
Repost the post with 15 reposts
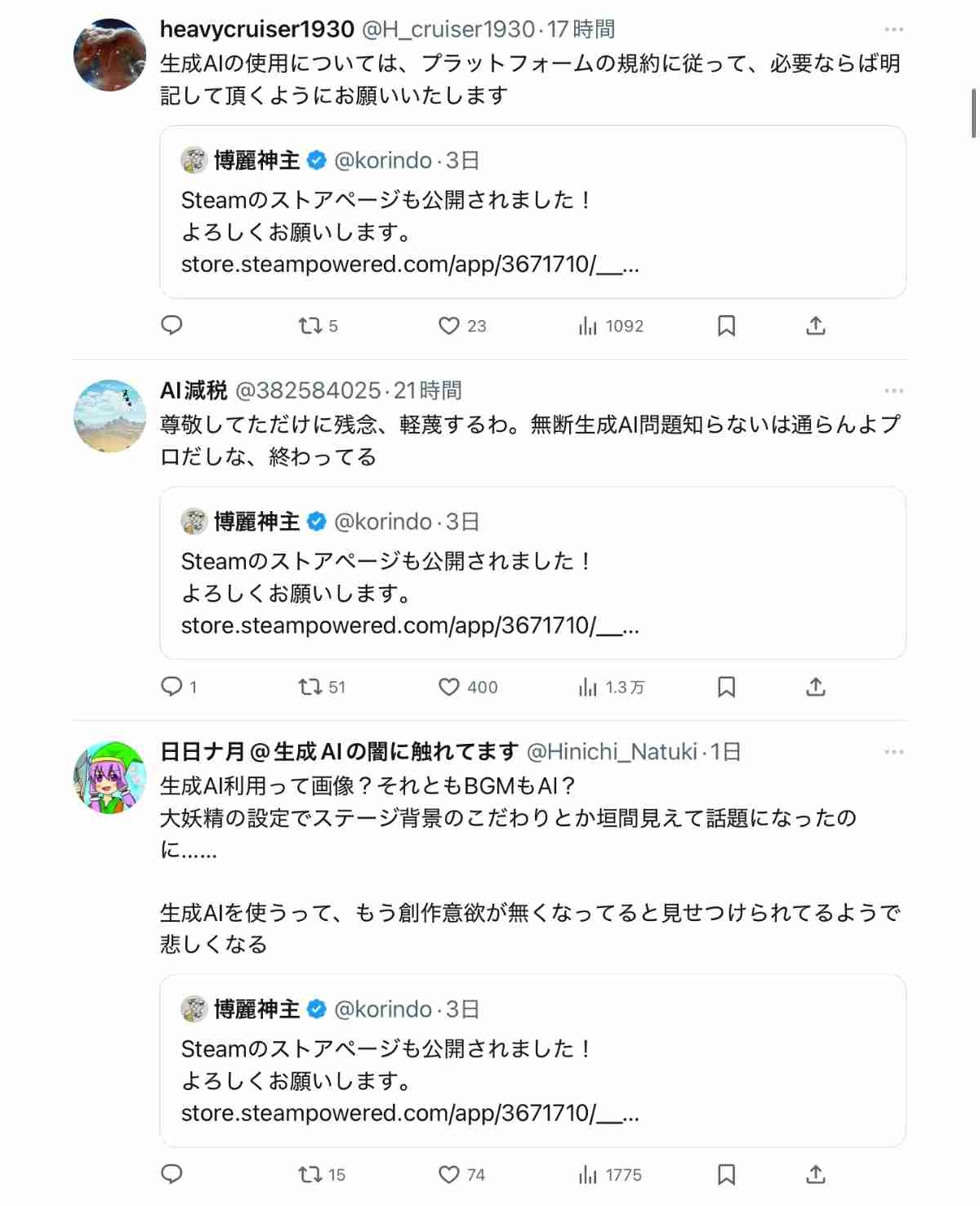(310, 1174)
